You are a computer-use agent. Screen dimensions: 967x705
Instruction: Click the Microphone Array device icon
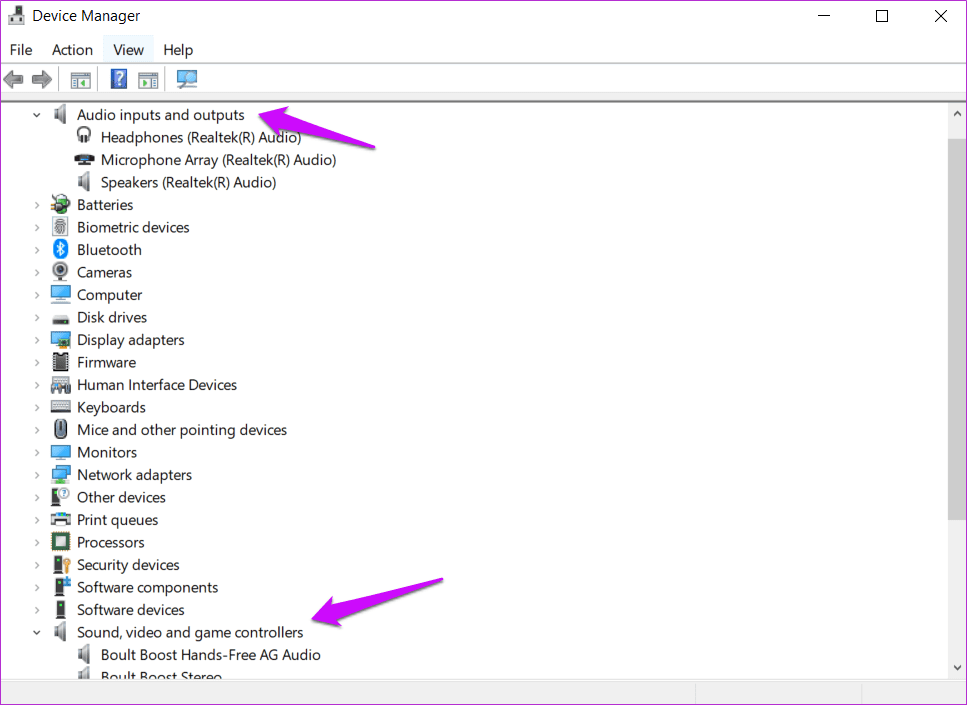84,160
